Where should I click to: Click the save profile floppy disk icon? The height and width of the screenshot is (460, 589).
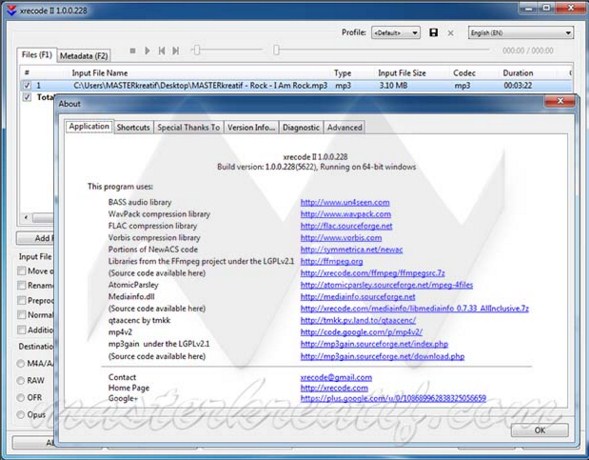point(433,33)
